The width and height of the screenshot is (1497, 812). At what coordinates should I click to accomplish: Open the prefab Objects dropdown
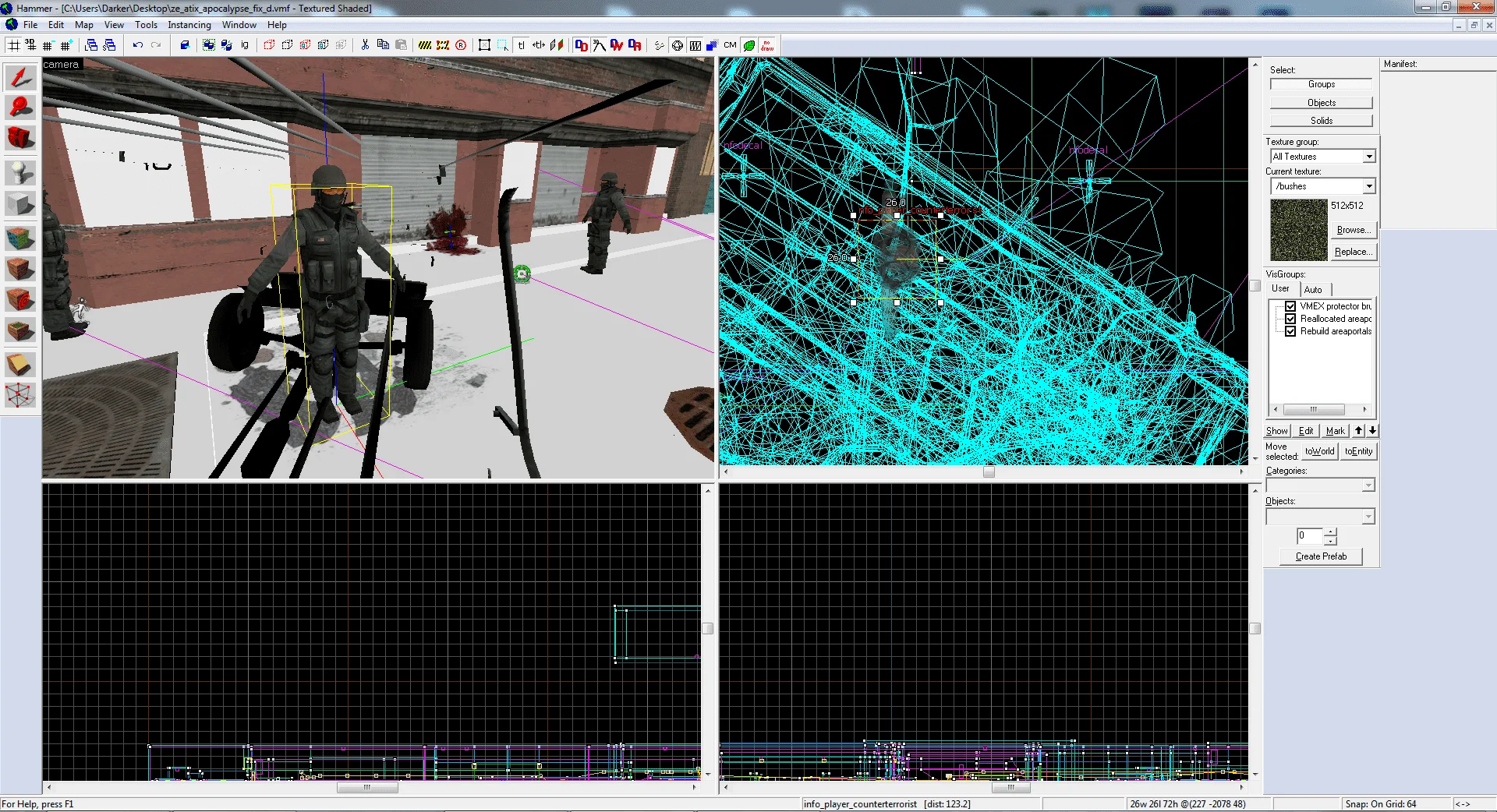1368,517
